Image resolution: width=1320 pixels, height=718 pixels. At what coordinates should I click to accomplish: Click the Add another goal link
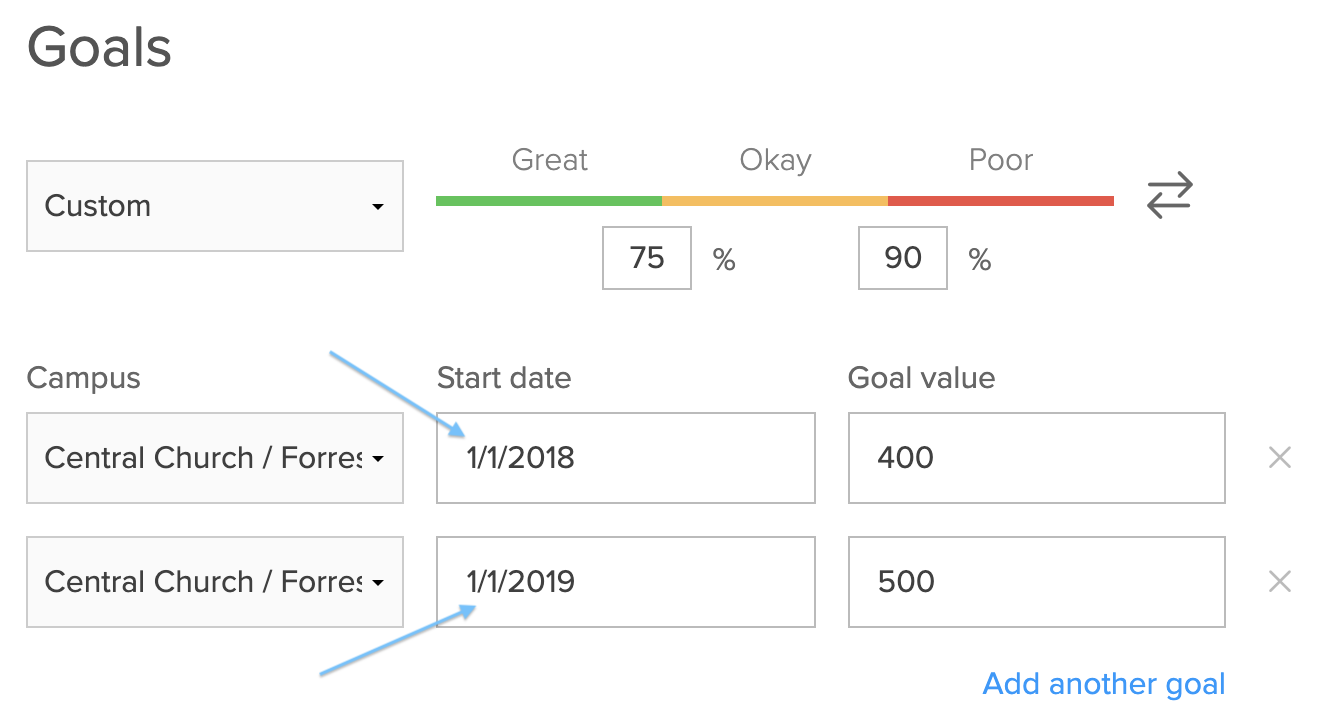[x=1103, y=683]
